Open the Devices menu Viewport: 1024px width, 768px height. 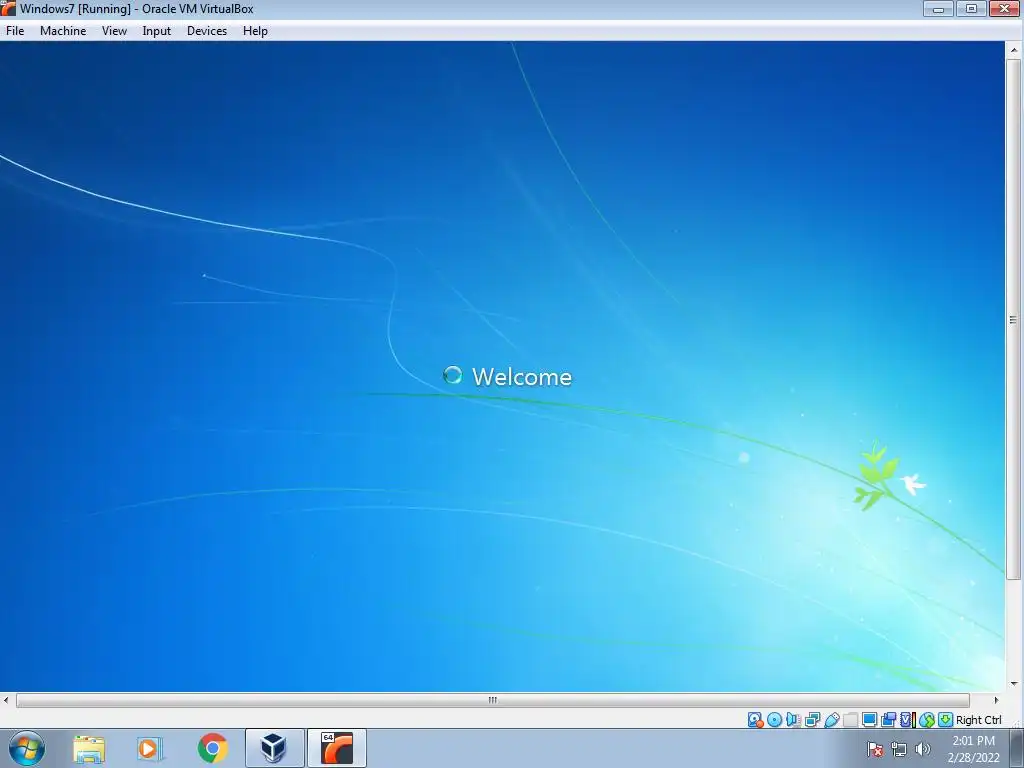pos(207,31)
